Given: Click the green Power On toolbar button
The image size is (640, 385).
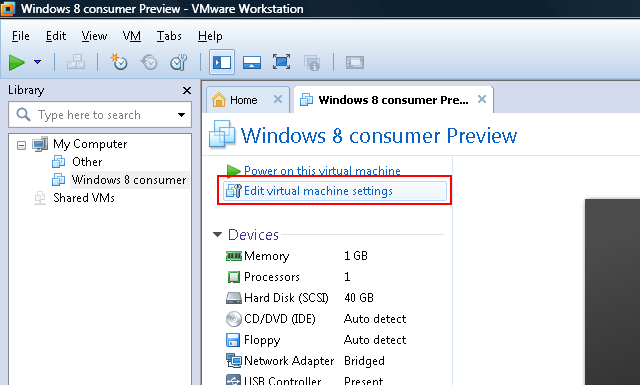Looking at the screenshot, I should 17,62.
